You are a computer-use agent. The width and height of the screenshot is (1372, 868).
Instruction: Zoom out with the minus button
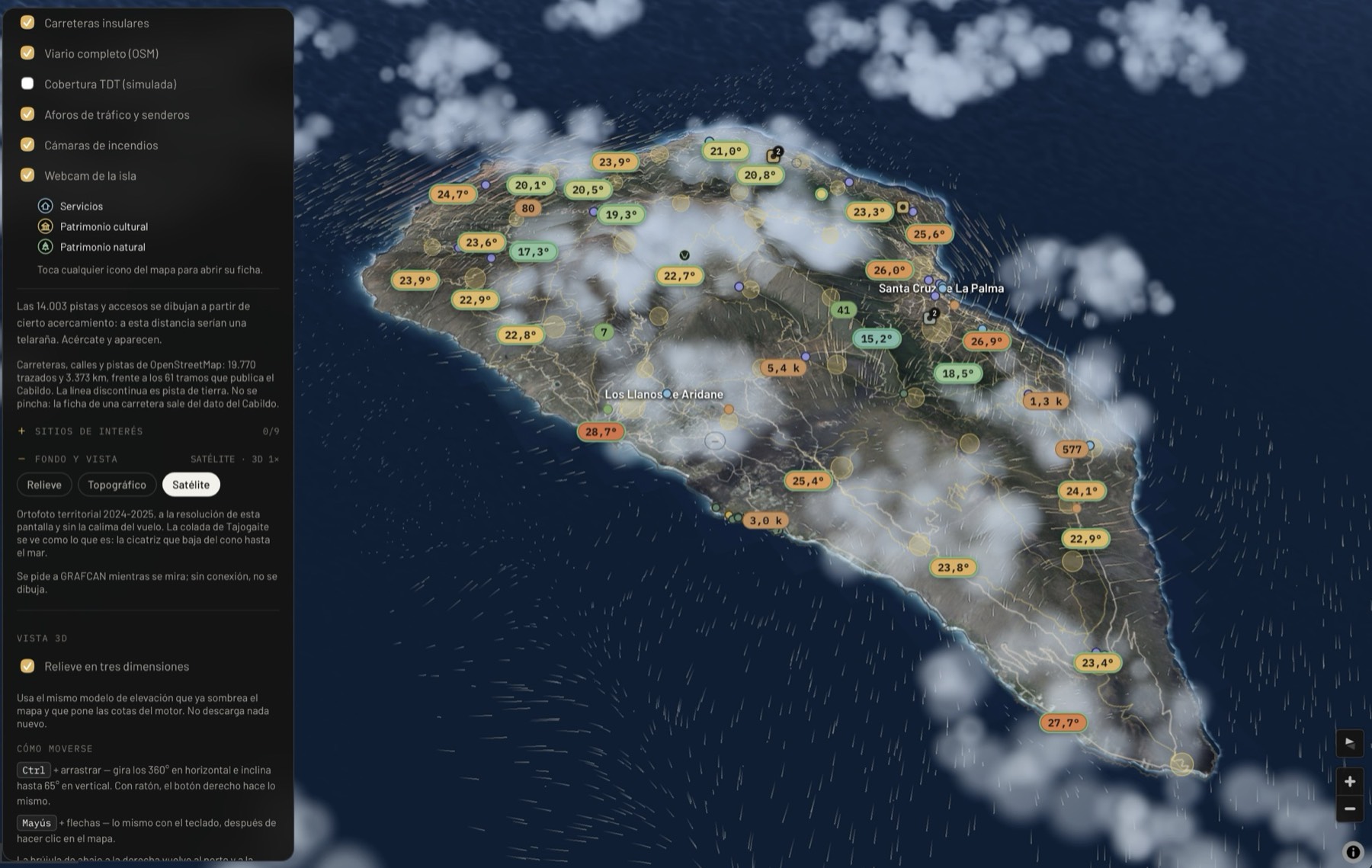point(1349,809)
